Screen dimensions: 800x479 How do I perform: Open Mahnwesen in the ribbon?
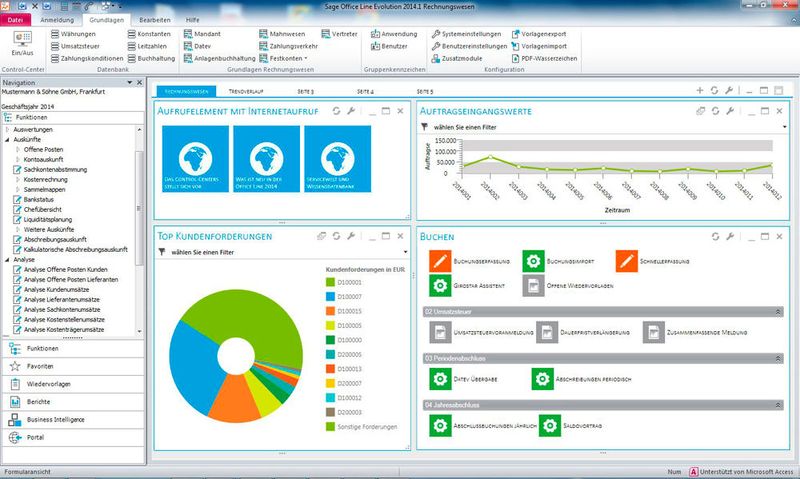pyautogui.click(x=282, y=34)
